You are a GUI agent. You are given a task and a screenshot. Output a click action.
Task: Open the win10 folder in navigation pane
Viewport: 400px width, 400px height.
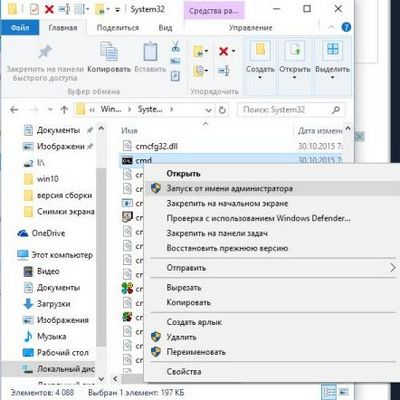[41, 179]
